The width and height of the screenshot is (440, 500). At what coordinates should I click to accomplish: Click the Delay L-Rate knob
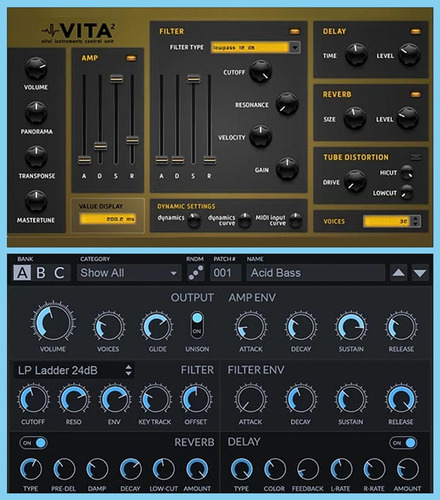(x=341, y=469)
